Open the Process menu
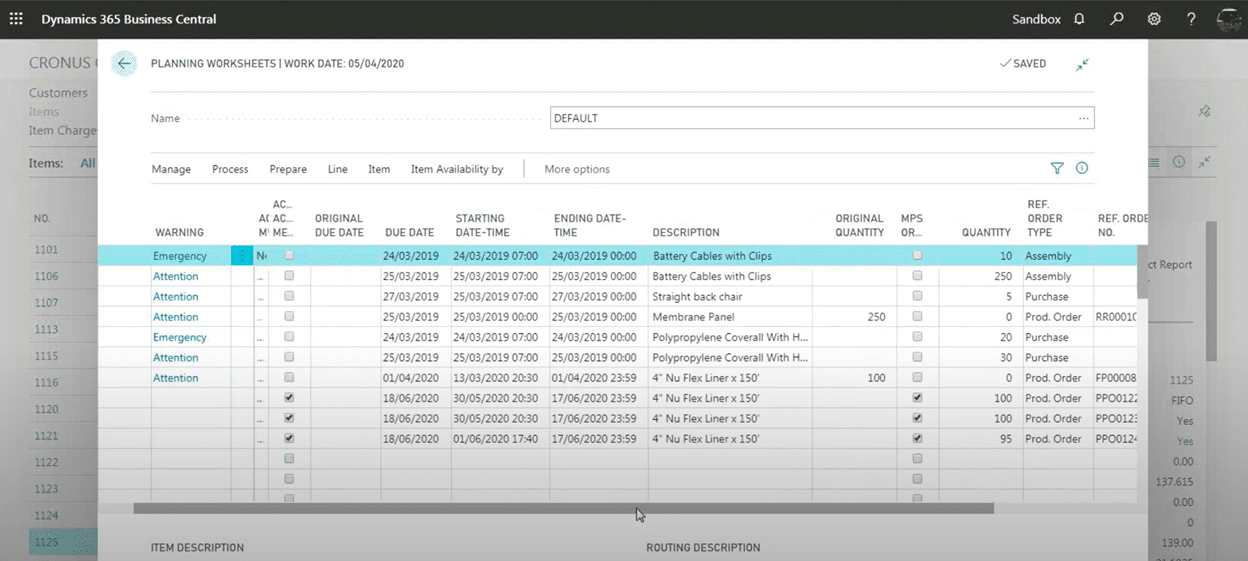Image resolution: width=1248 pixels, height=561 pixels. click(x=230, y=169)
